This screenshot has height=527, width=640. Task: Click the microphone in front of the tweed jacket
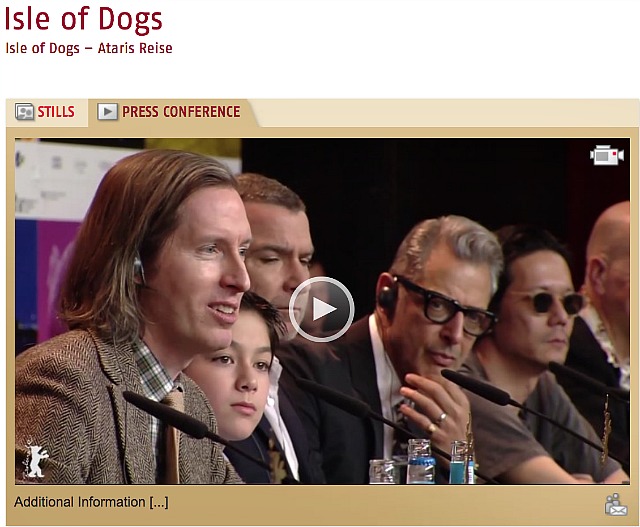coord(167,414)
